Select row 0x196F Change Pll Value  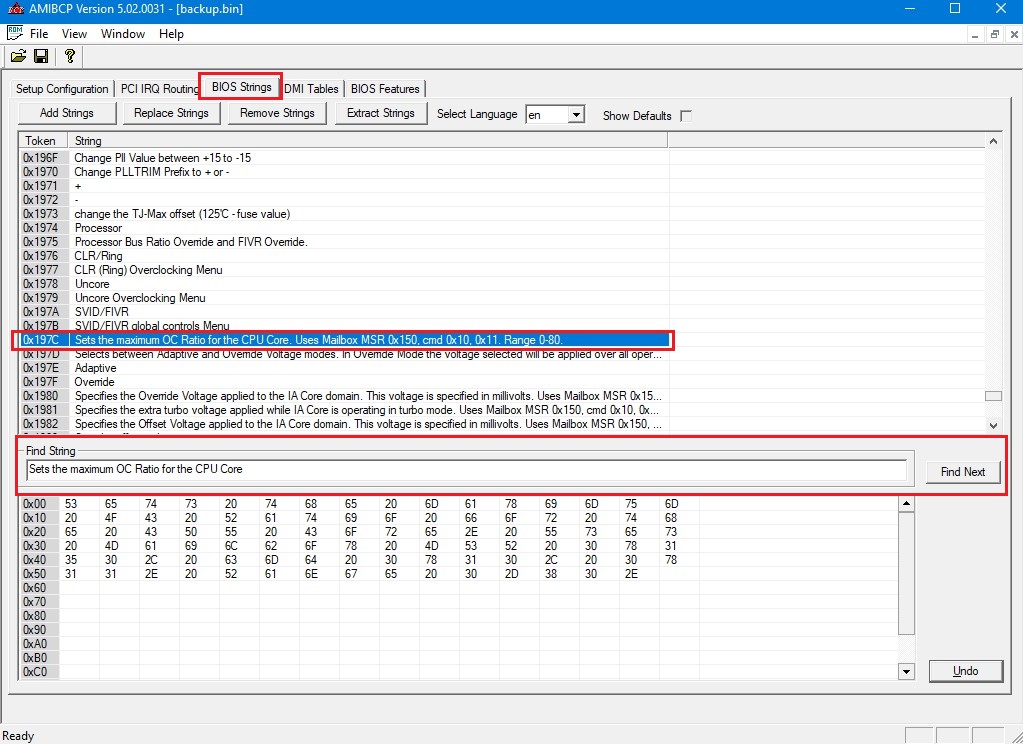point(344,158)
